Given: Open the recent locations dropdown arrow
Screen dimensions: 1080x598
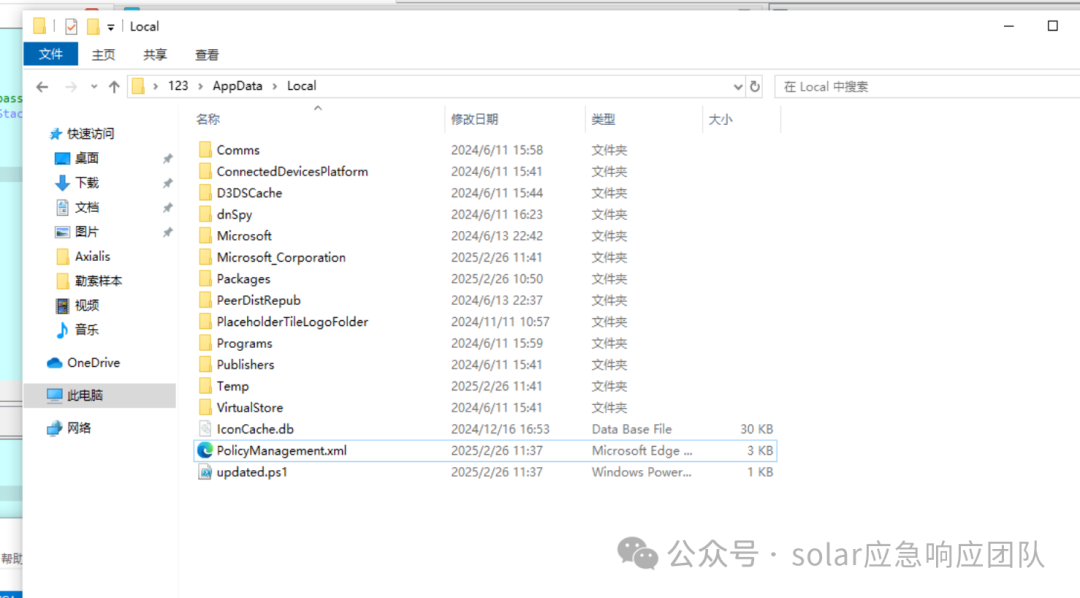Looking at the screenshot, I should (94, 87).
